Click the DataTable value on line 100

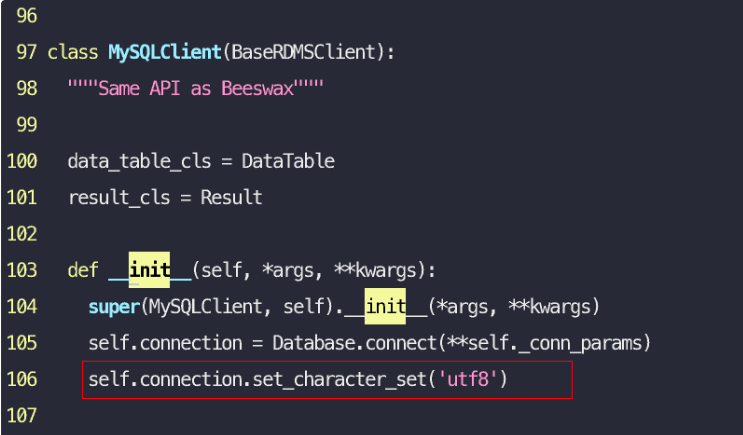pyautogui.click(x=288, y=161)
